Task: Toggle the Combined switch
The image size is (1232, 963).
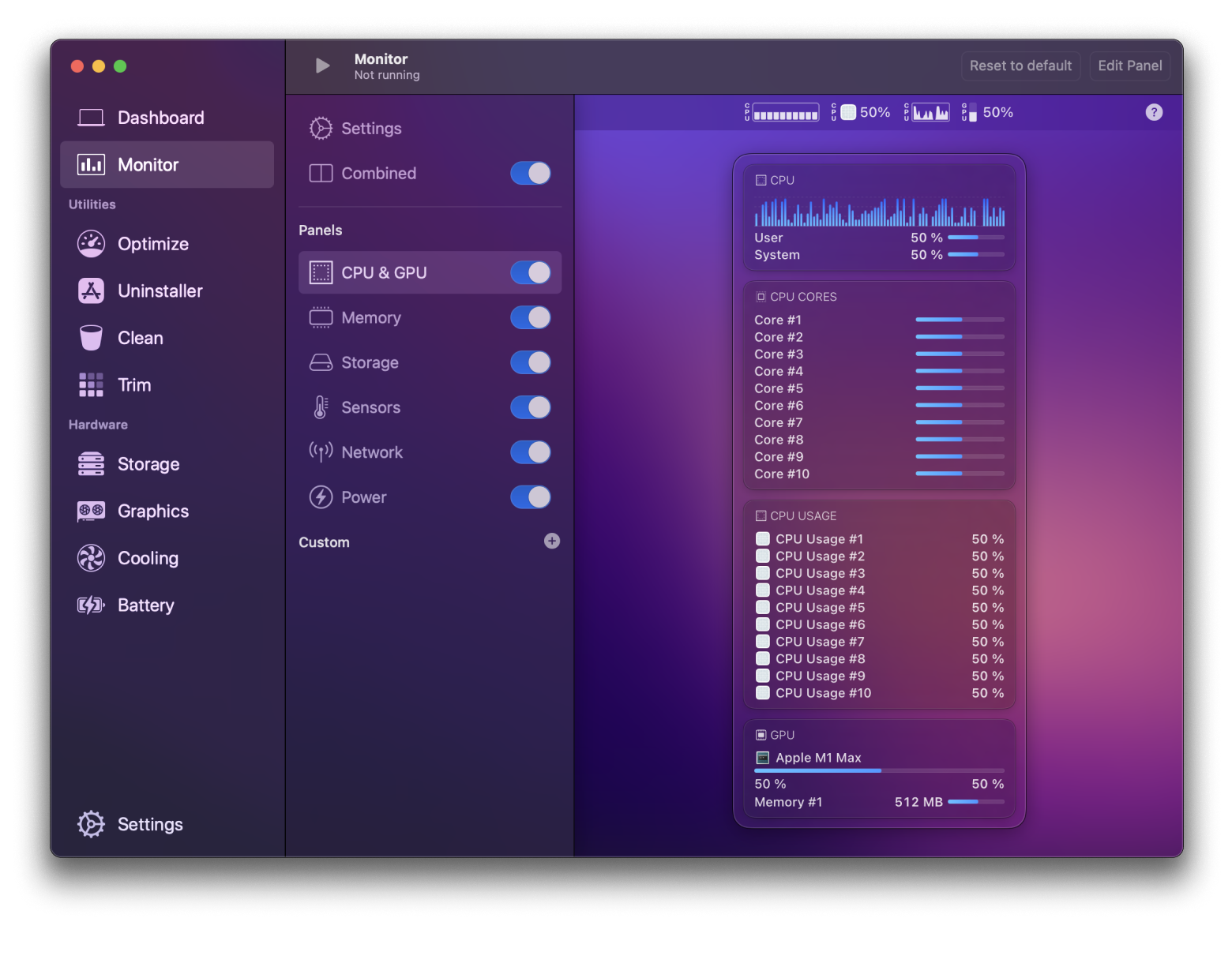Action: [x=531, y=173]
